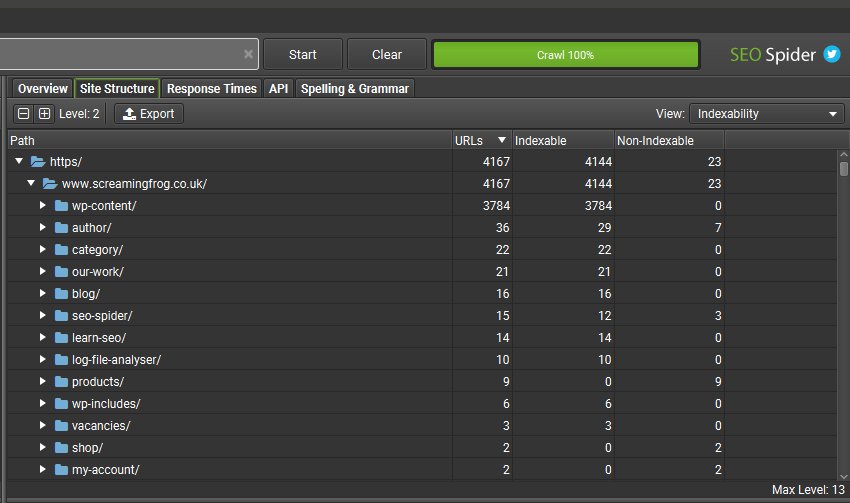This screenshot has width=850, height=503.
Task: Click the scrollbar up arrow
Action: [x=843, y=154]
